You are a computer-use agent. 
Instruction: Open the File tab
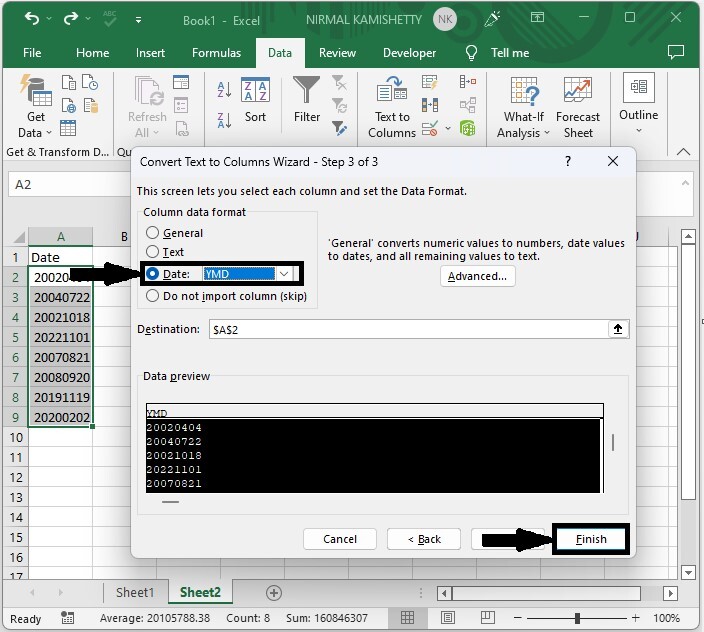click(32, 53)
